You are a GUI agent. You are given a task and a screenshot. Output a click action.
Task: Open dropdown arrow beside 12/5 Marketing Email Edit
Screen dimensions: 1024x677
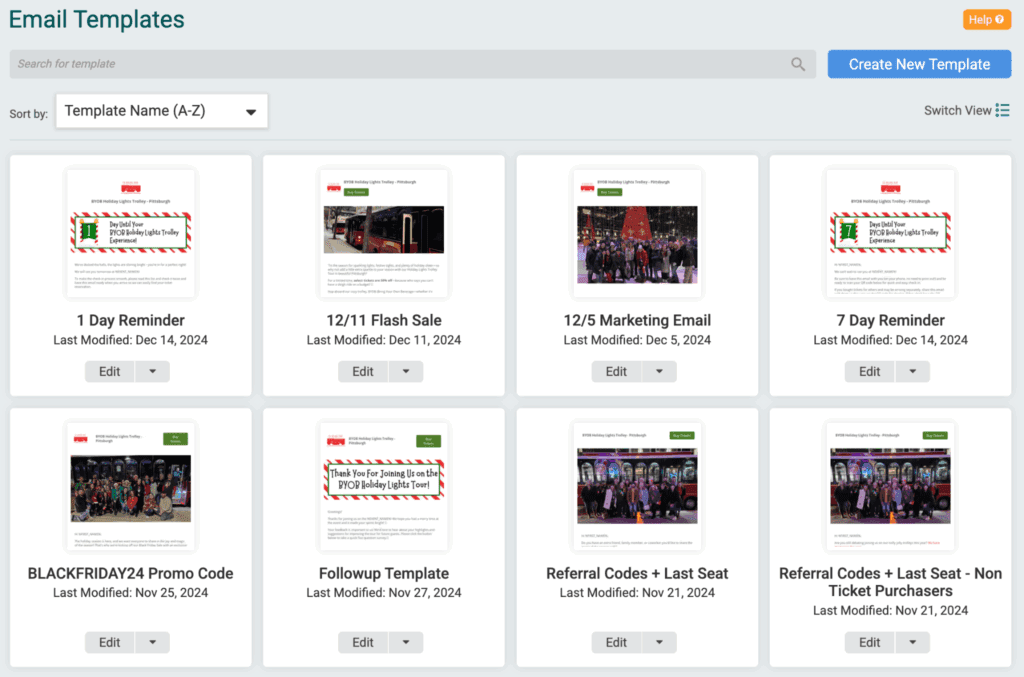coord(659,371)
